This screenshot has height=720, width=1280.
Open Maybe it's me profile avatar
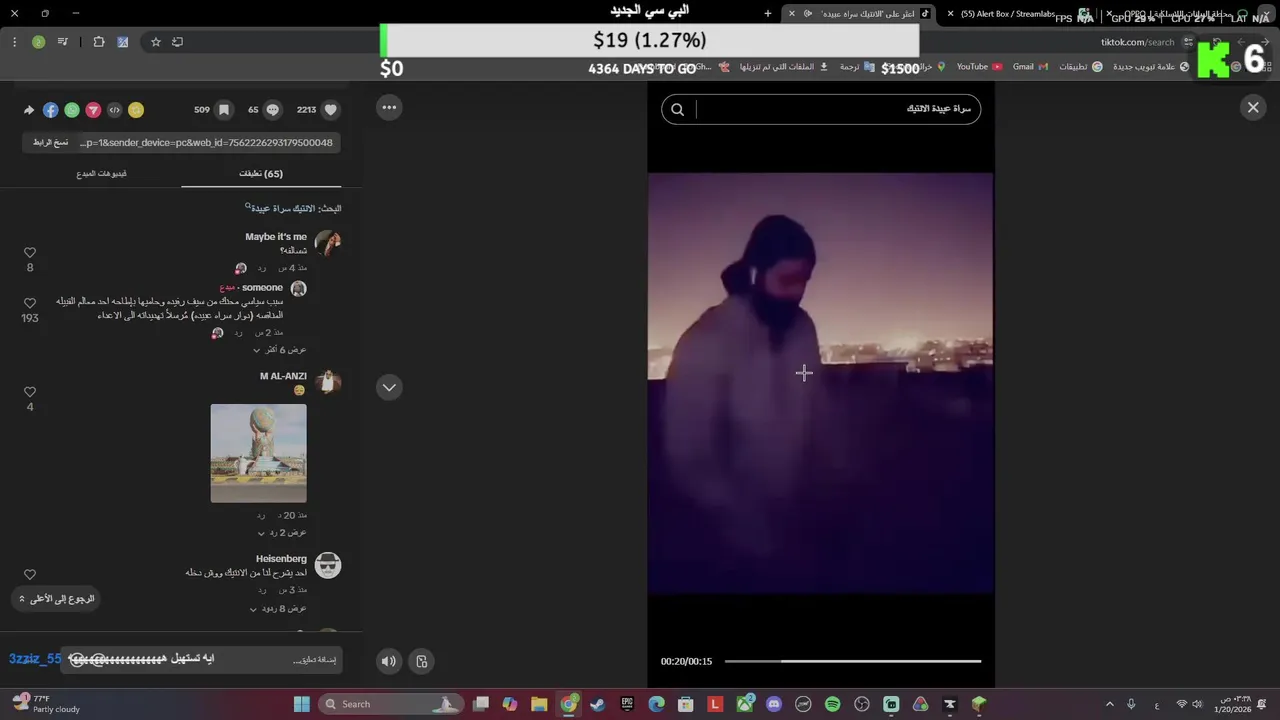click(x=328, y=243)
